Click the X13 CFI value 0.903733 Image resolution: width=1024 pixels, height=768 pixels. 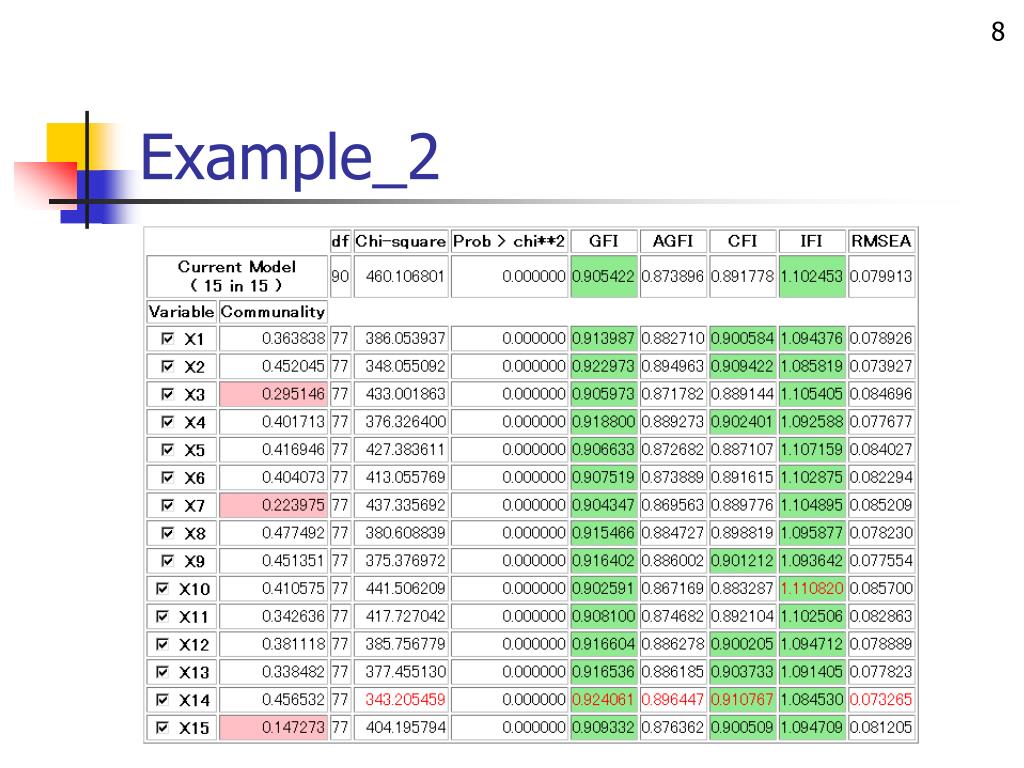[743, 671]
